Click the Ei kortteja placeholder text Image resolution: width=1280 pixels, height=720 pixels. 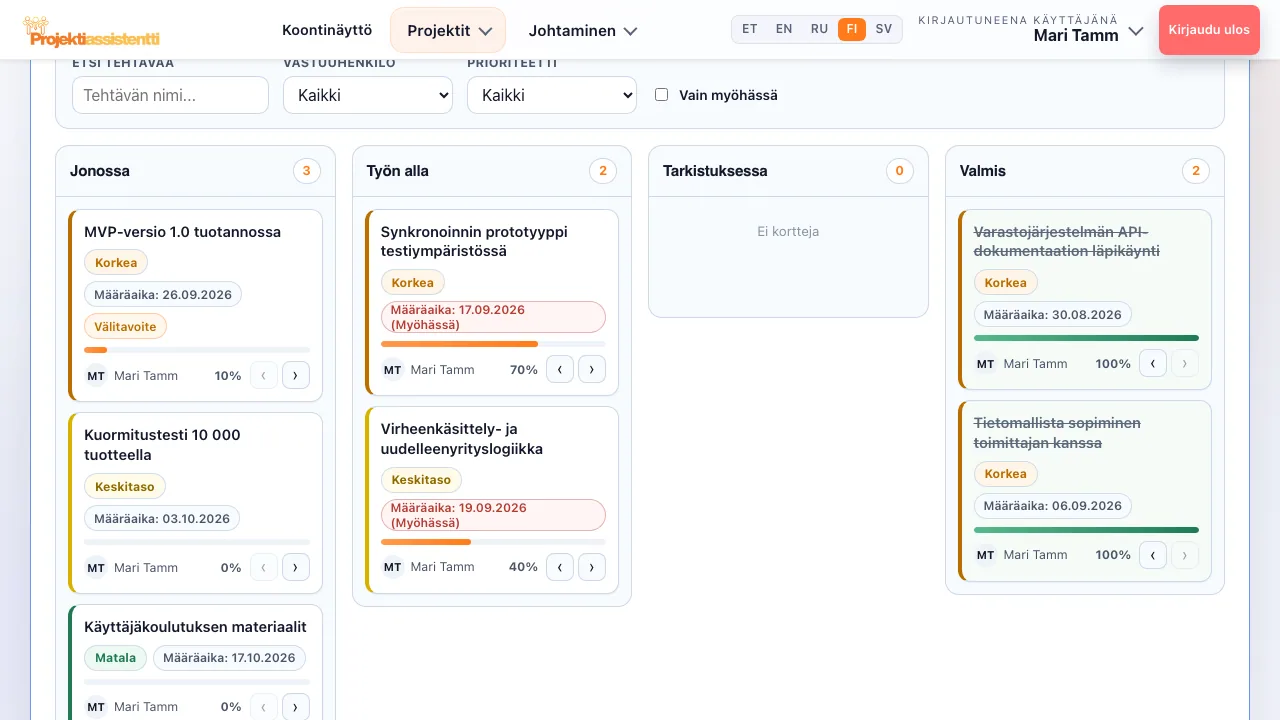click(788, 231)
